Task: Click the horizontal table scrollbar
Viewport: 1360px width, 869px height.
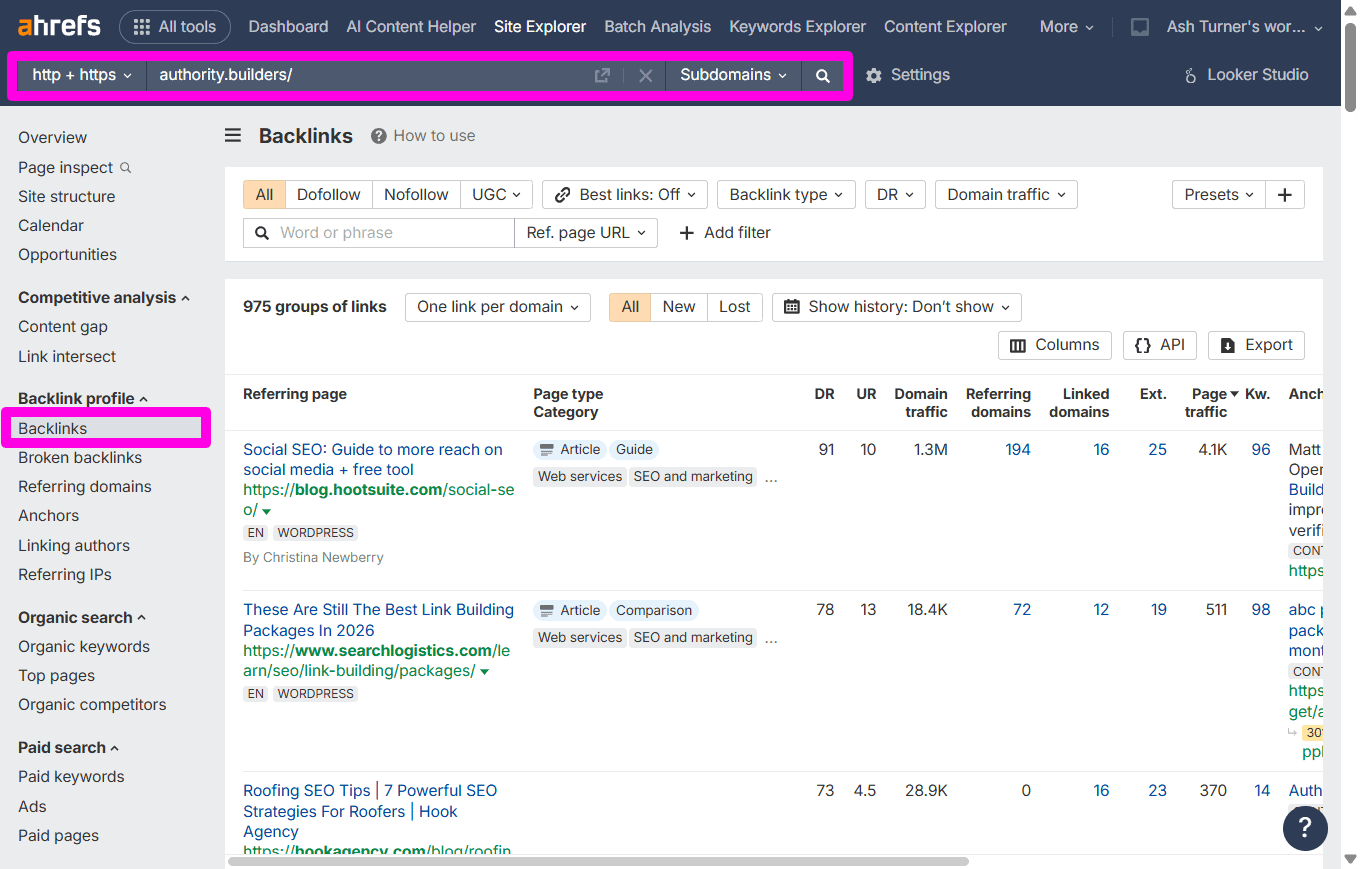Action: pyautogui.click(x=598, y=861)
